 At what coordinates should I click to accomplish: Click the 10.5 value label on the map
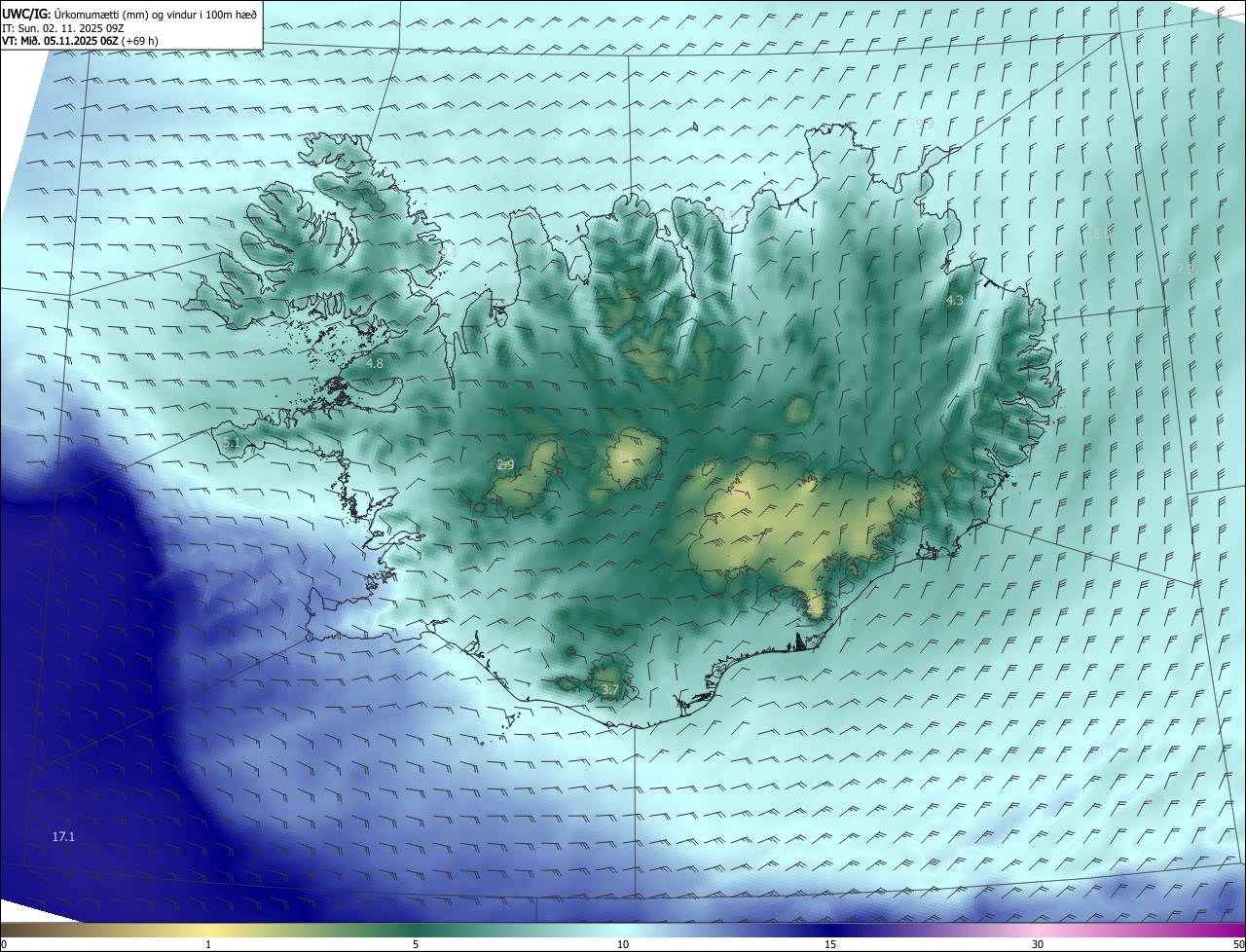723,215
